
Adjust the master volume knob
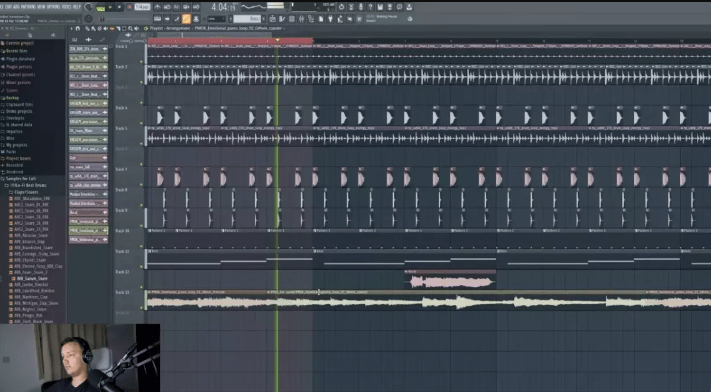coord(88,7)
